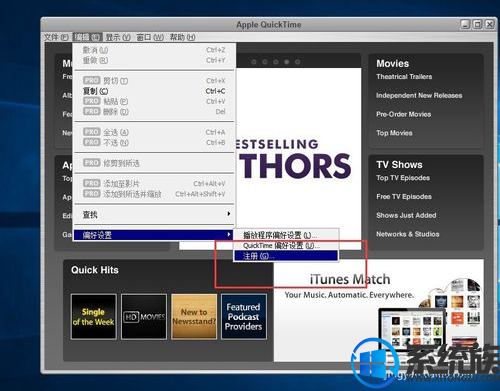Screen dimensions: 500x391
Task: Go to the third carousel page dot
Action: pyautogui.click(x=276, y=62)
